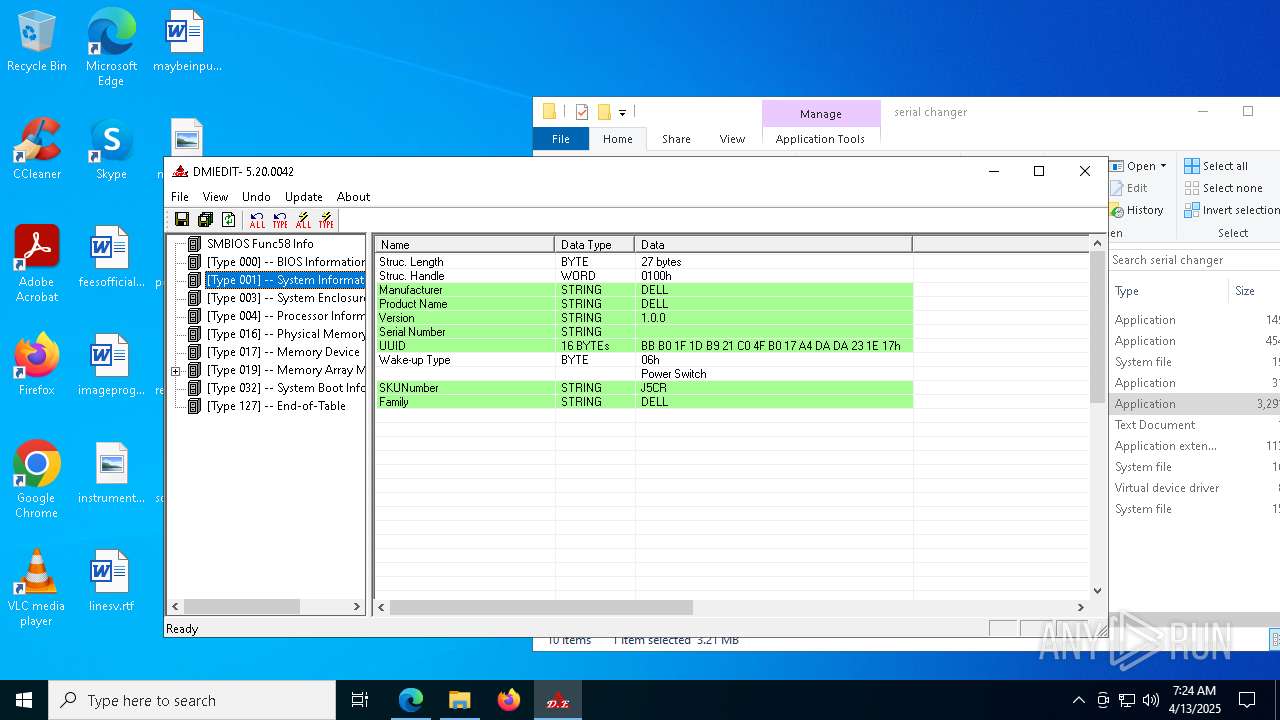Image resolution: width=1280 pixels, height=720 pixels.
Task: Select Type 000 BIOS Information node
Action: [286, 262]
